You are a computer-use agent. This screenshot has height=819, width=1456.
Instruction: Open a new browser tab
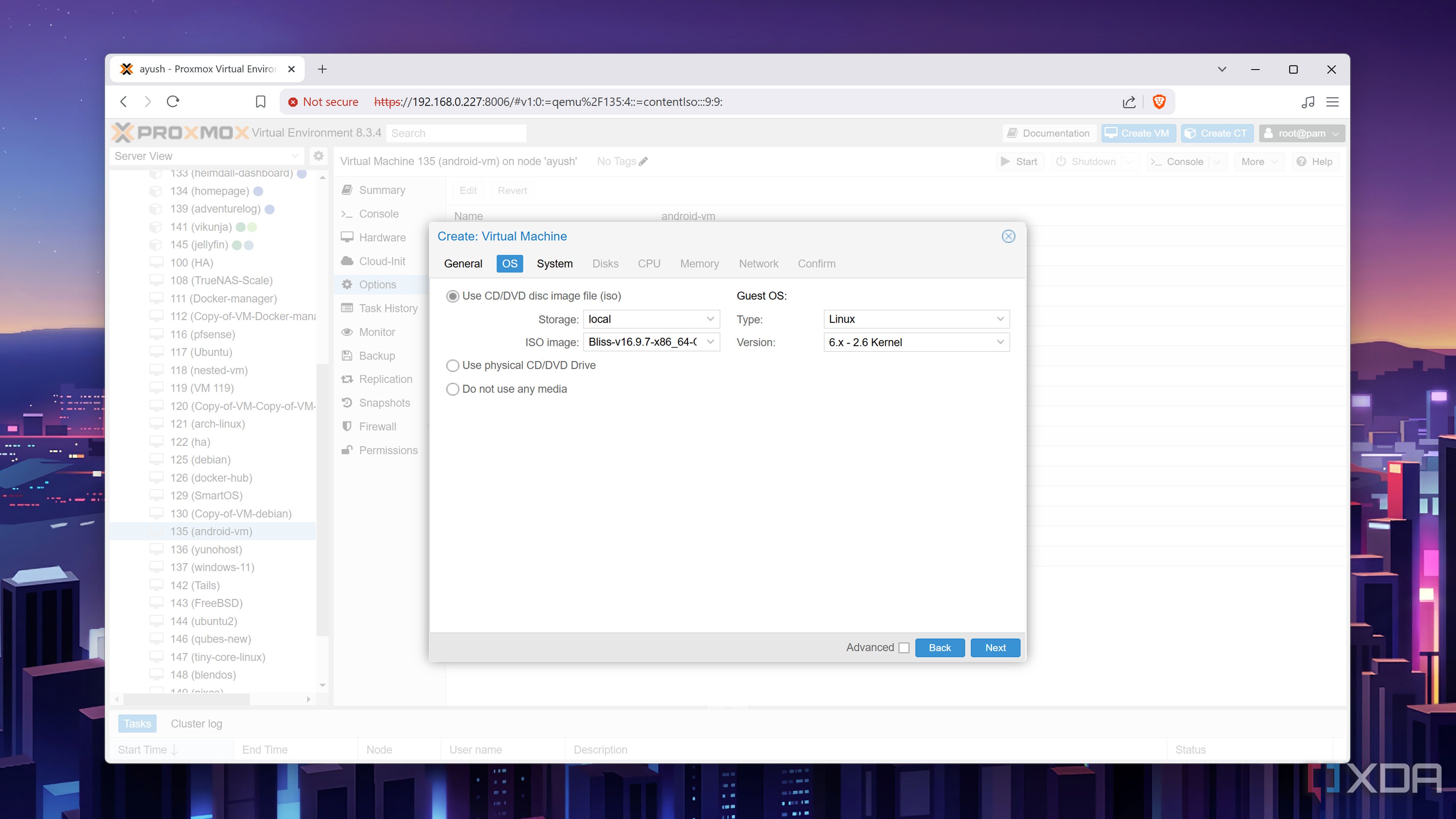pyautogui.click(x=322, y=69)
